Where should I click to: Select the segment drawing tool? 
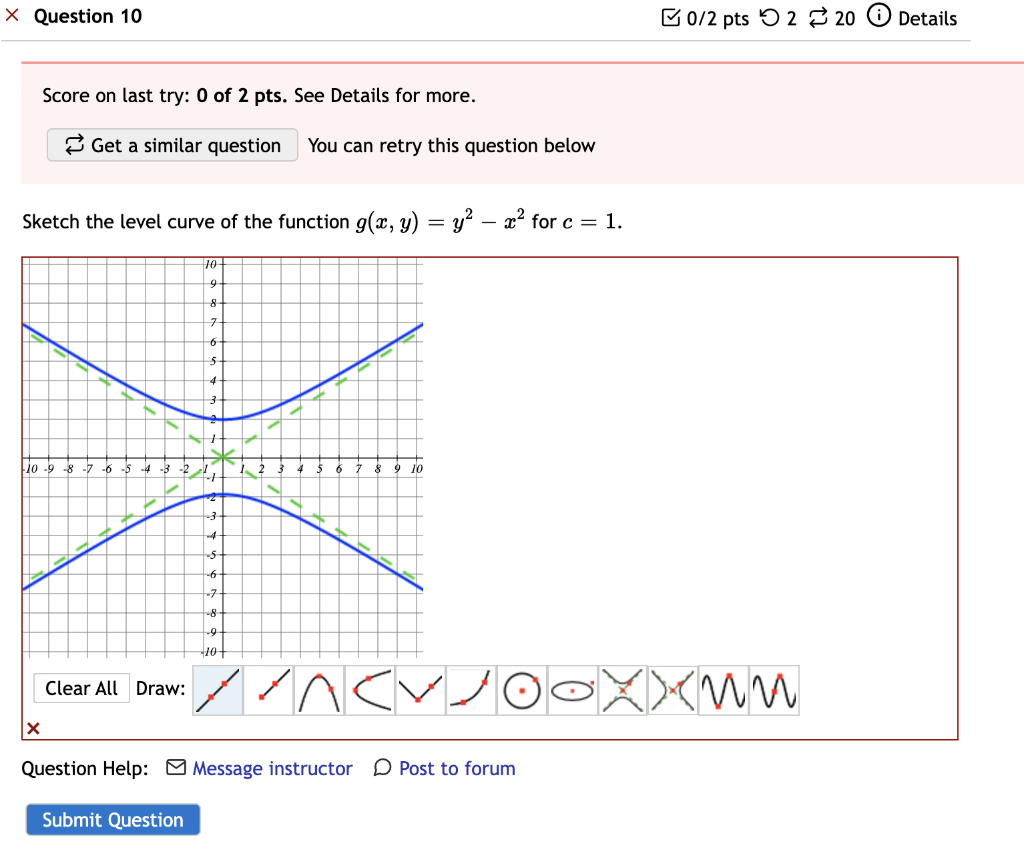pyautogui.click(x=268, y=690)
